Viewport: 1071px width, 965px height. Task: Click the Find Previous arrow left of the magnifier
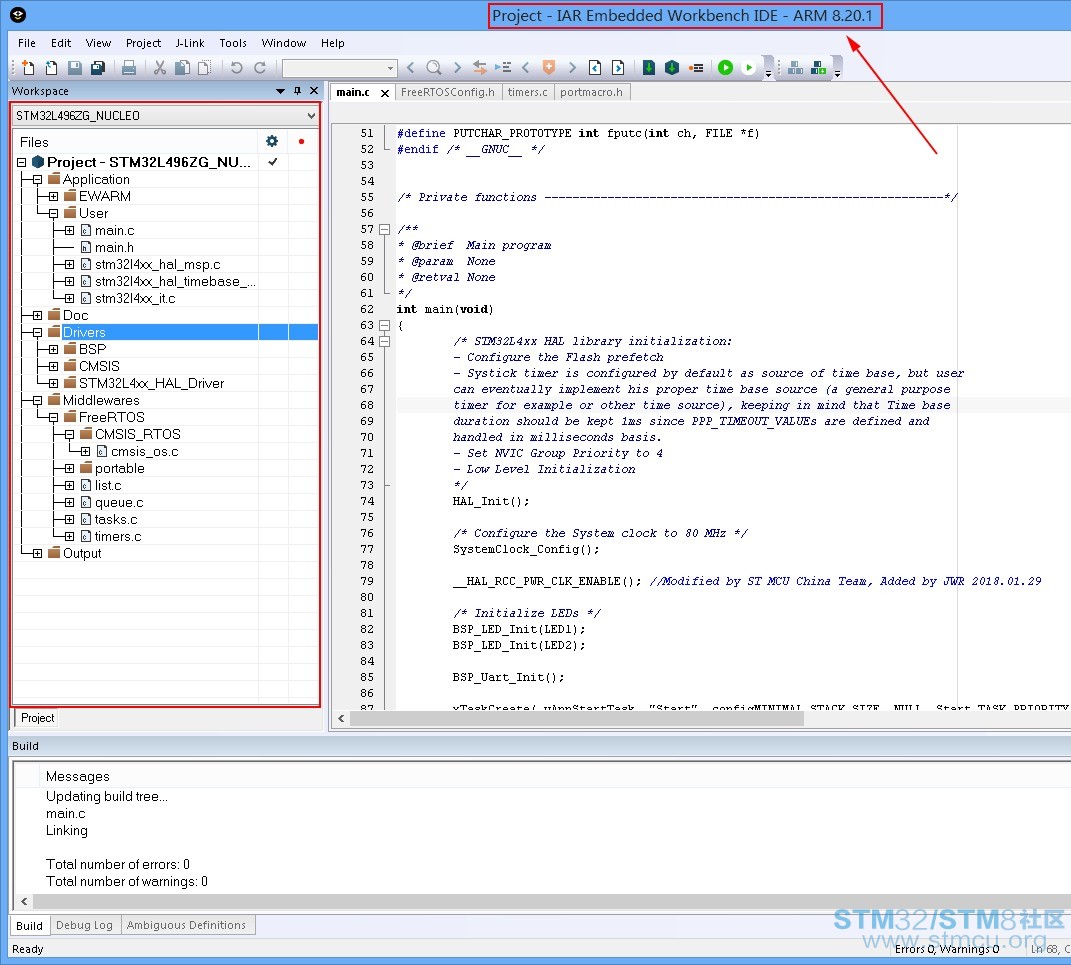pos(411,68)
